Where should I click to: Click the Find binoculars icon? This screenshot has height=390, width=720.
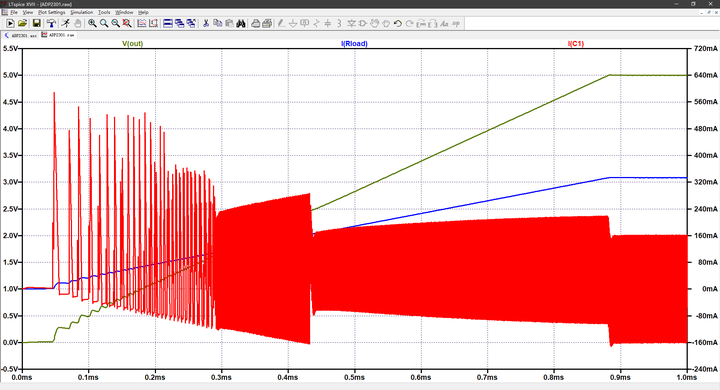coord(241,23)
